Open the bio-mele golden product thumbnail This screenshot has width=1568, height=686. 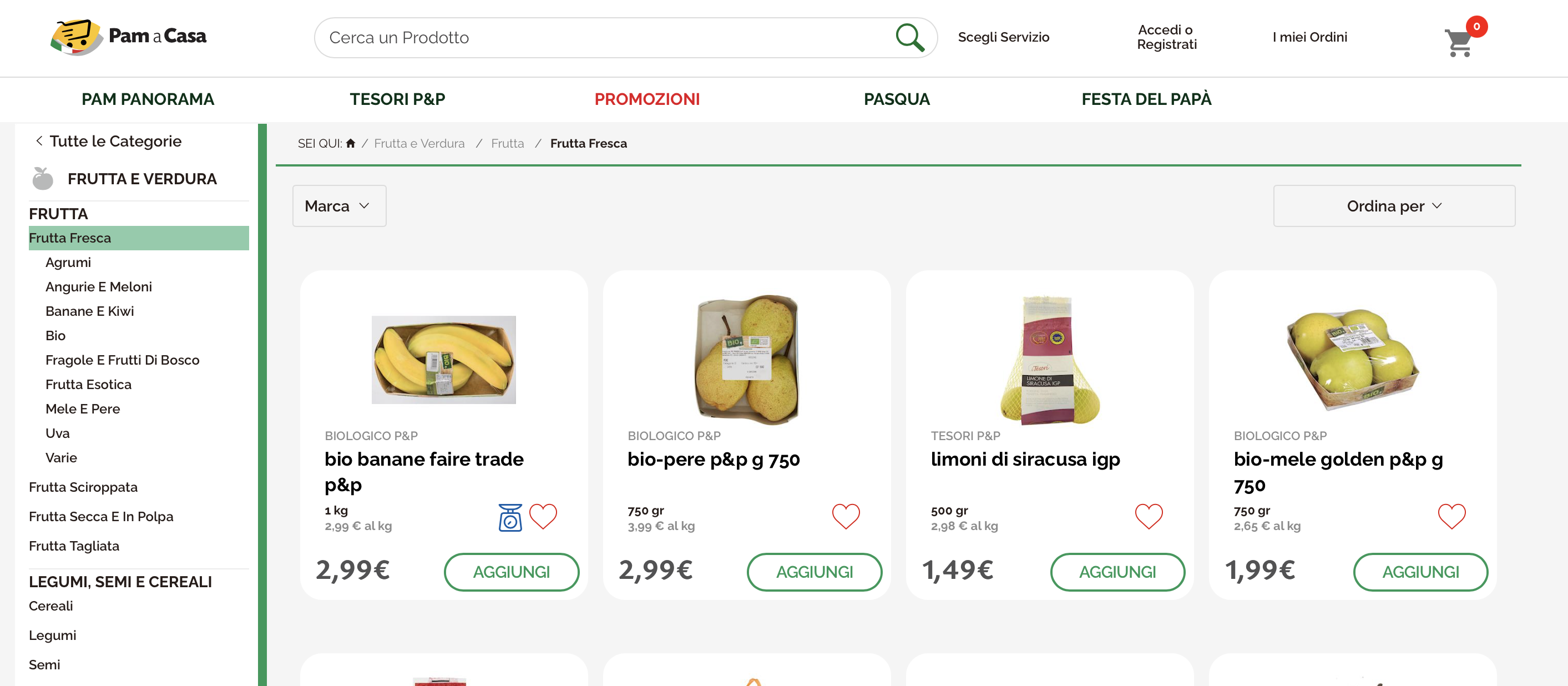(1353, 359)
